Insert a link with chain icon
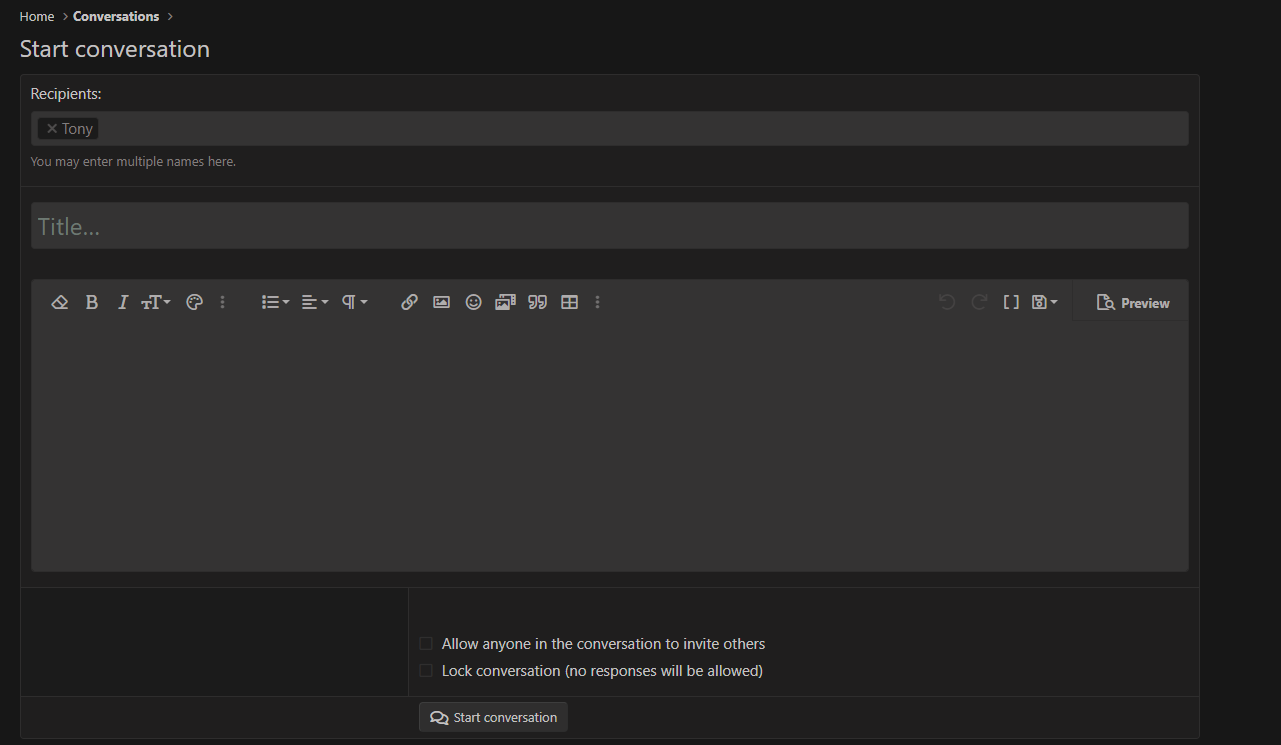This screenshot has height=745, width=1281. (x=409, y=302)
